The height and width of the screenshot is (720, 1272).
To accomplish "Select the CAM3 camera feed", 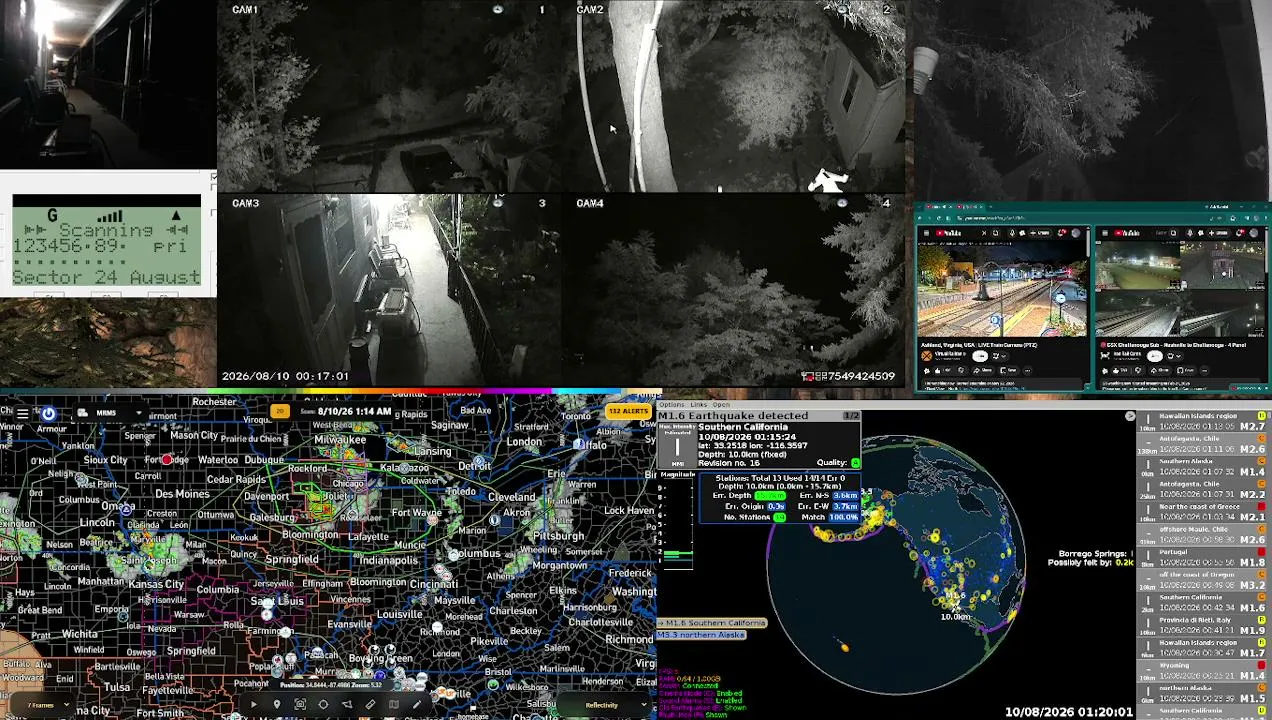I will tap(390, 290).
